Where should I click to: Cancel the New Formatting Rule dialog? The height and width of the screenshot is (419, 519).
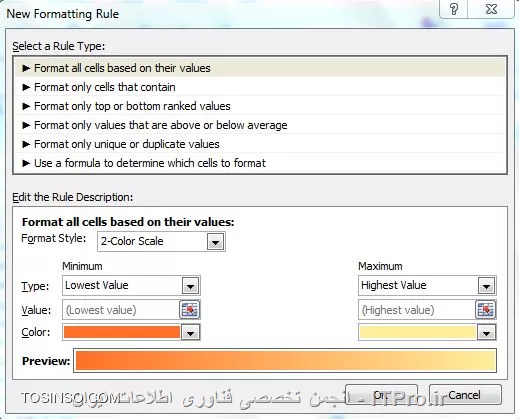click(x=465, y=395)
